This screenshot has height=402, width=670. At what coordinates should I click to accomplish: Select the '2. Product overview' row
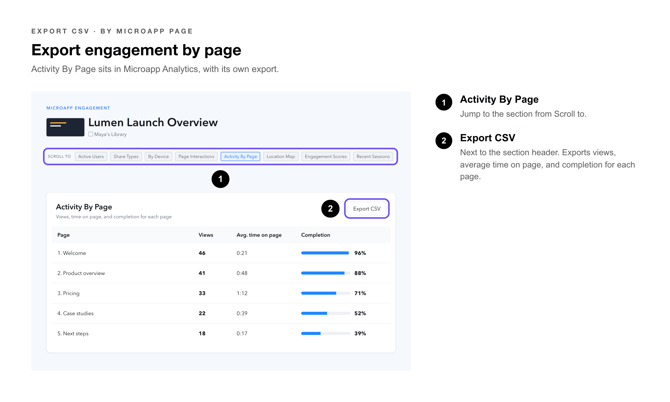[221, 273]
